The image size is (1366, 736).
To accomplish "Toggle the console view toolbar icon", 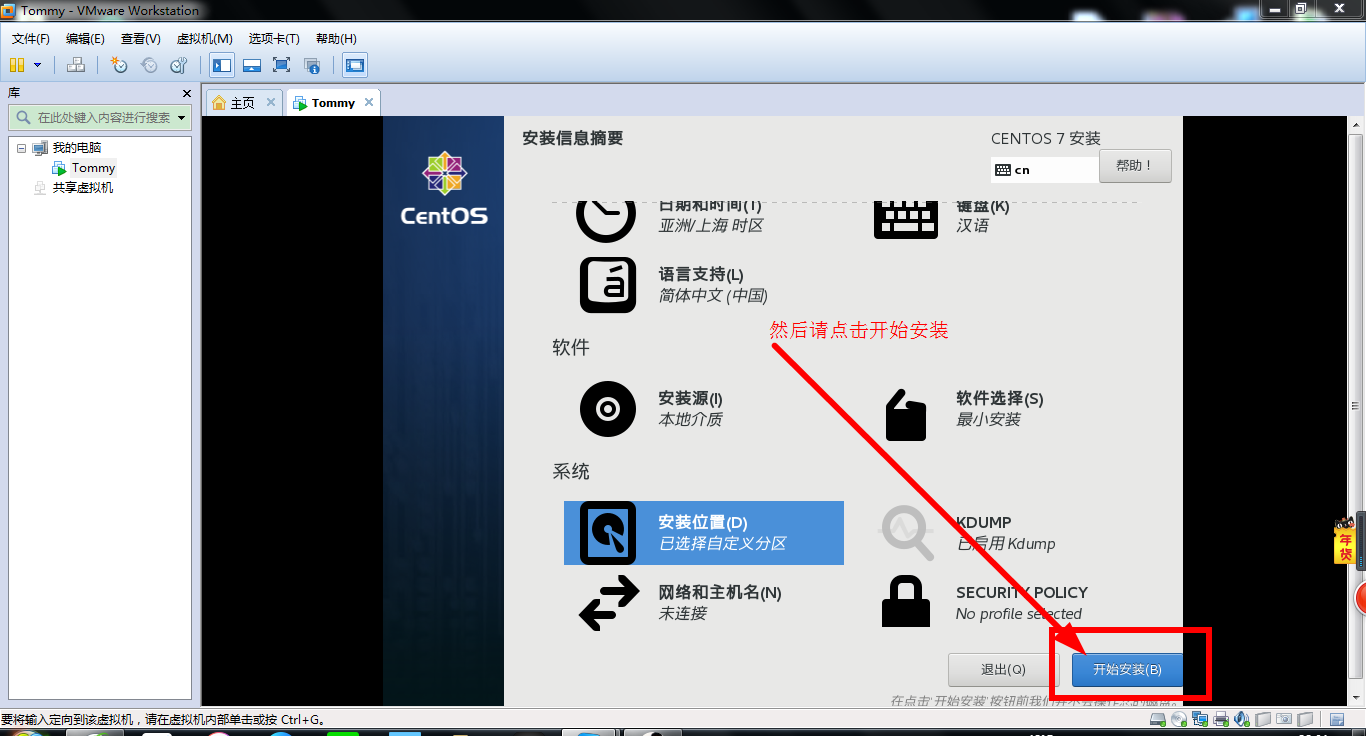I will pos(355,65).
